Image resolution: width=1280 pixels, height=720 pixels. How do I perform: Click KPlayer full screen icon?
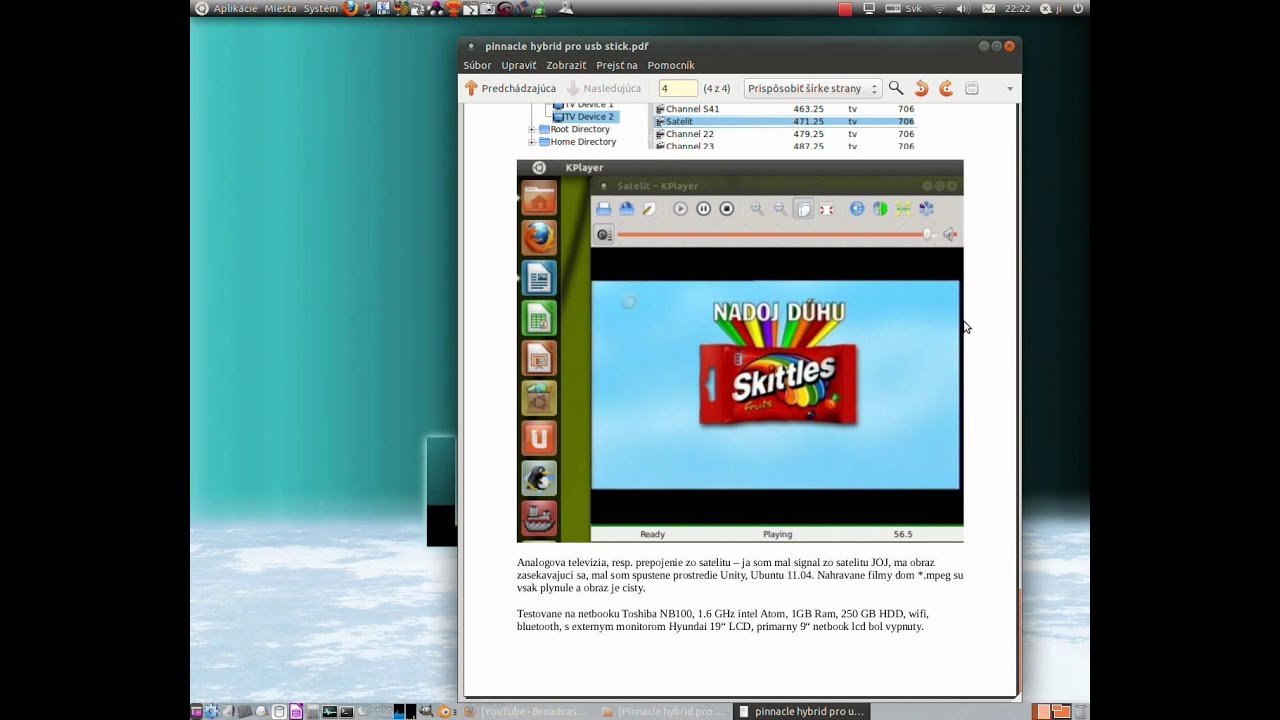827,208
